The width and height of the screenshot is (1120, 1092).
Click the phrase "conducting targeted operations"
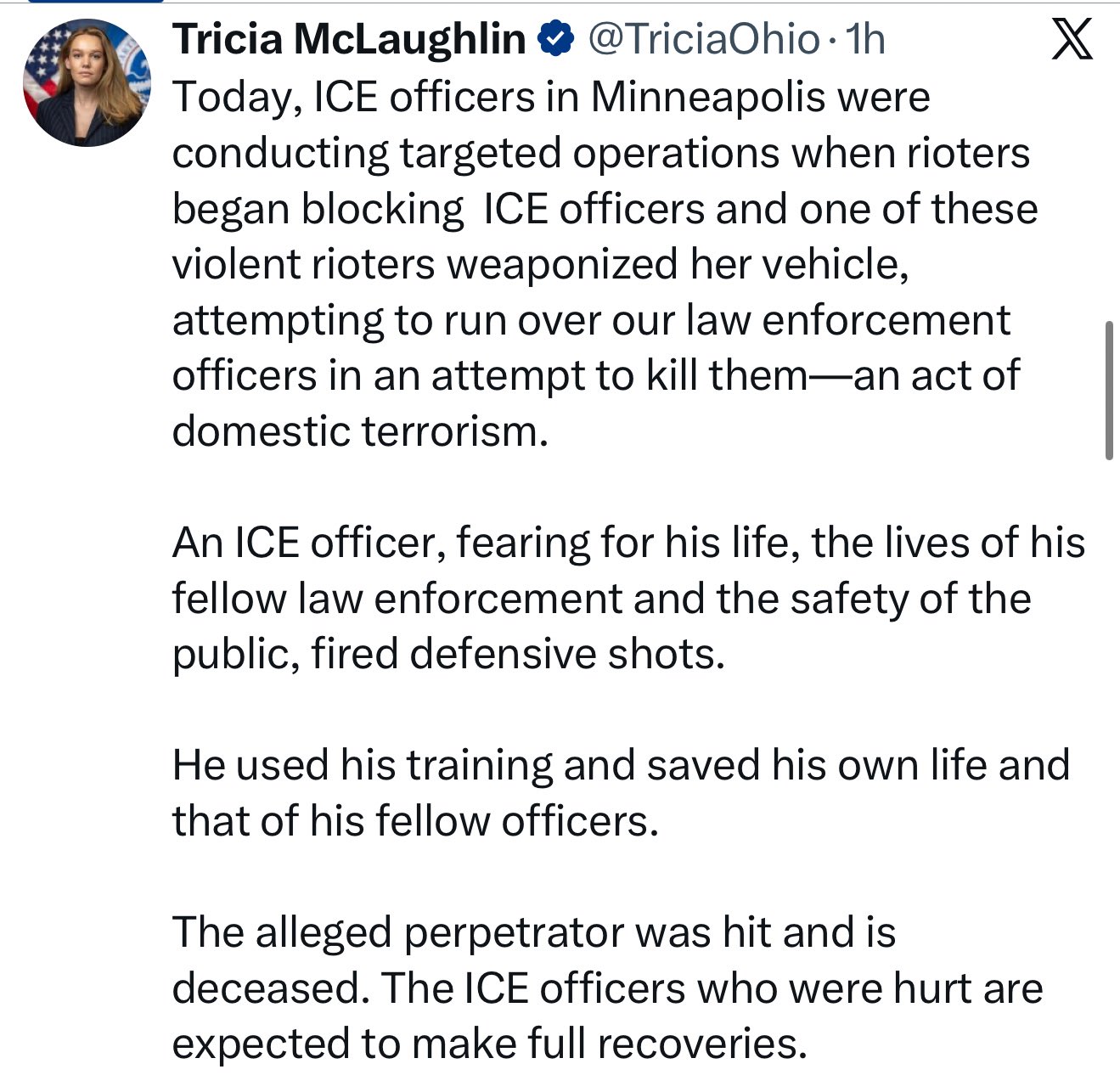pos(475,154)
